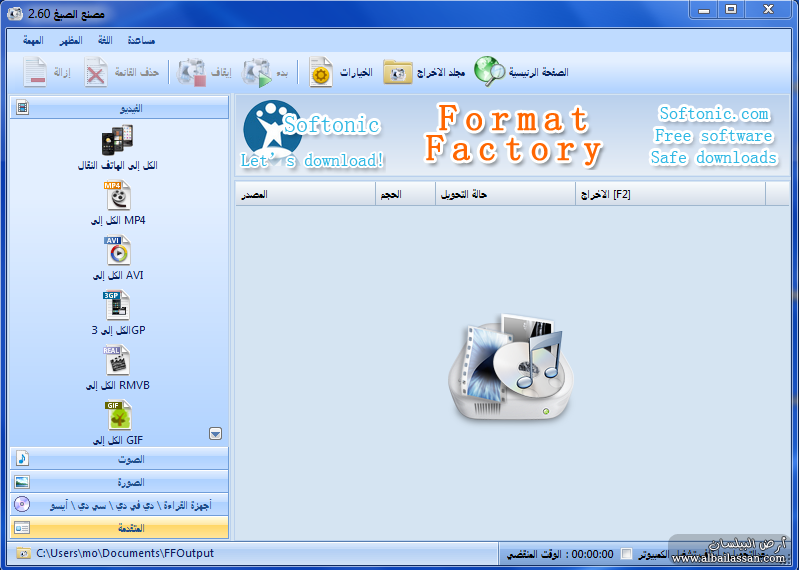
Task: Open the المهمة (Task) menu
Action: click(33, 40)
